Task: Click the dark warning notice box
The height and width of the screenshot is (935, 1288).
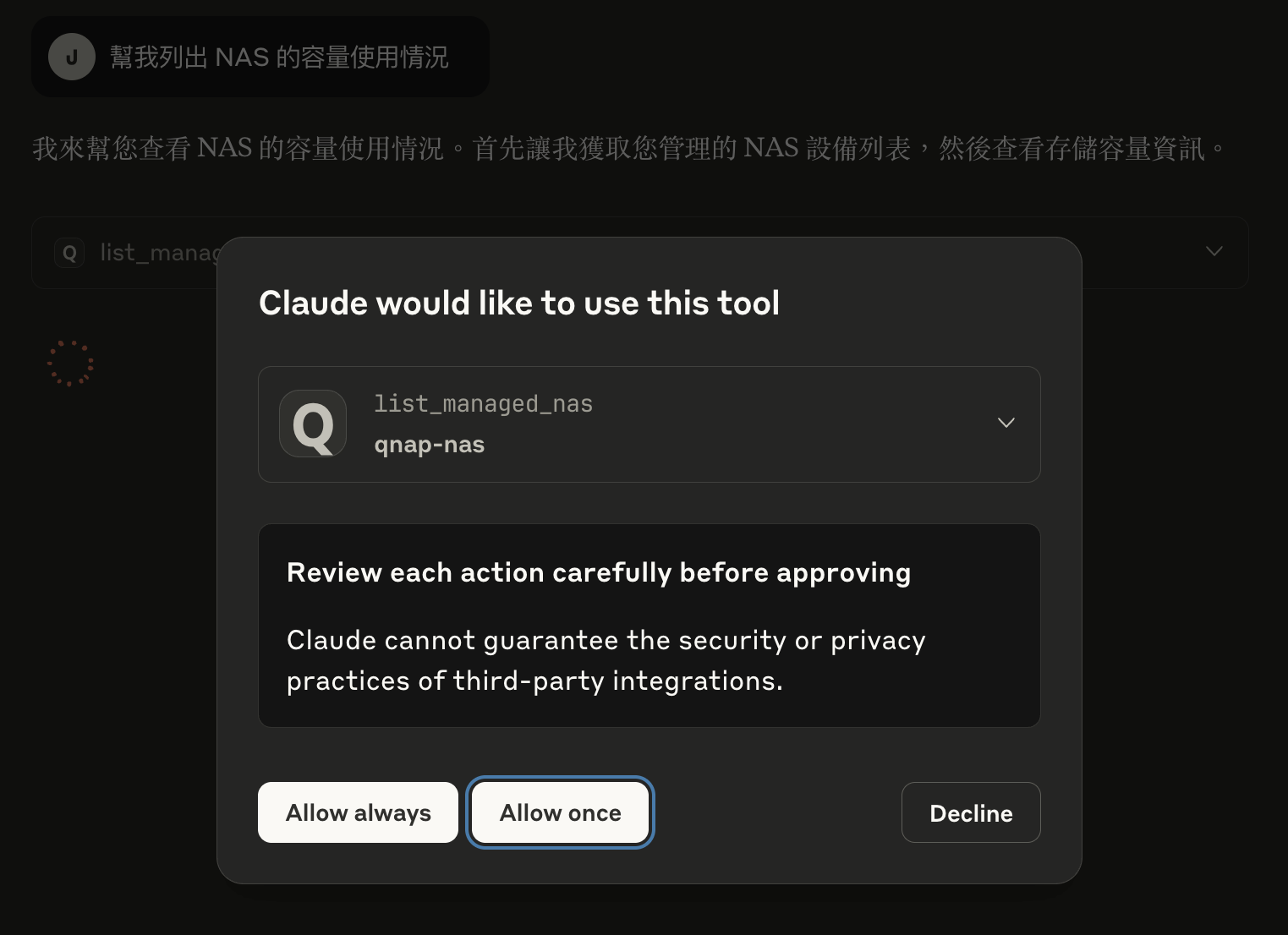Action: click(x=649, y=626)
